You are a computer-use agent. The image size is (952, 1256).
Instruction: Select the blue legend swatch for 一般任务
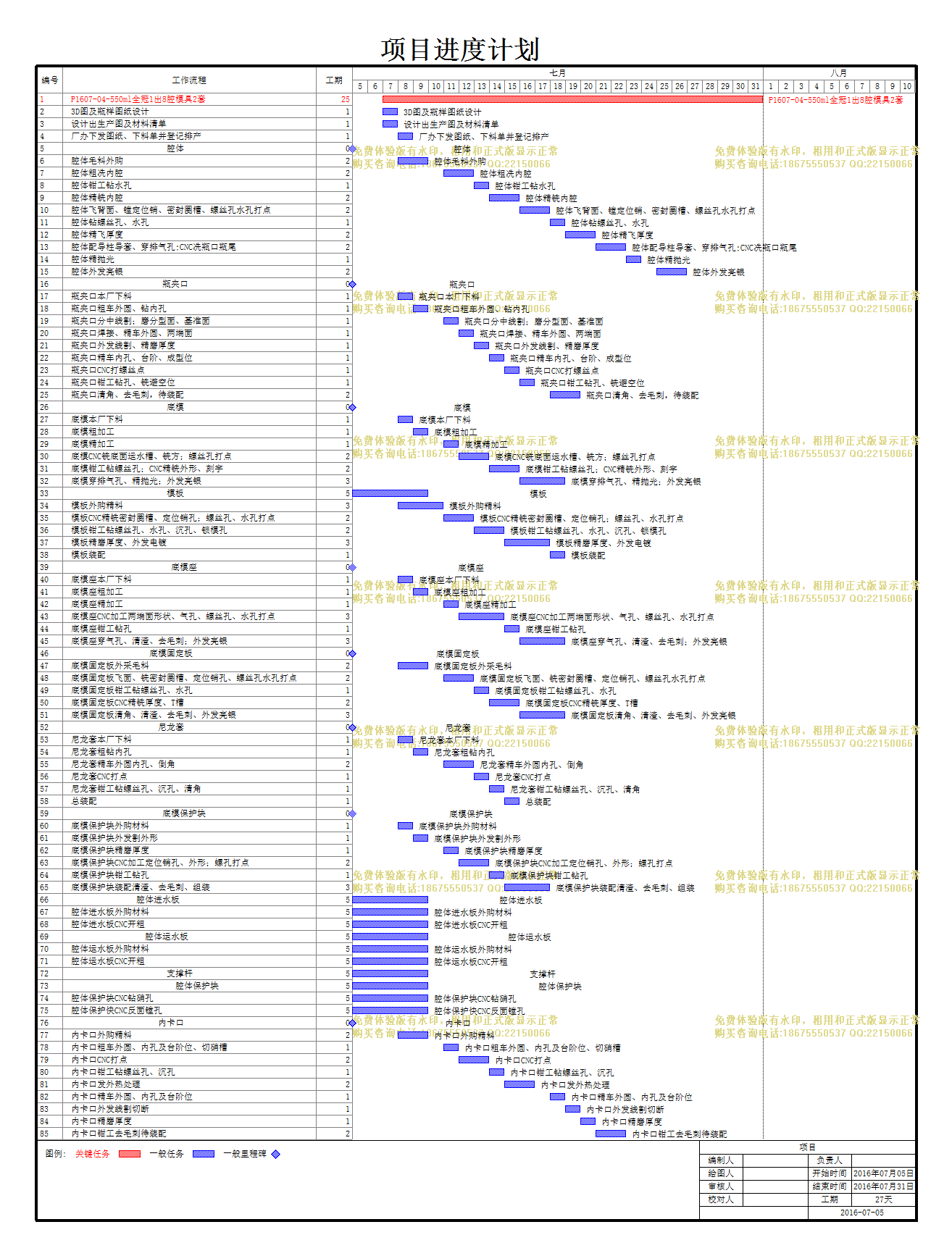click(x=204, y=1154)
